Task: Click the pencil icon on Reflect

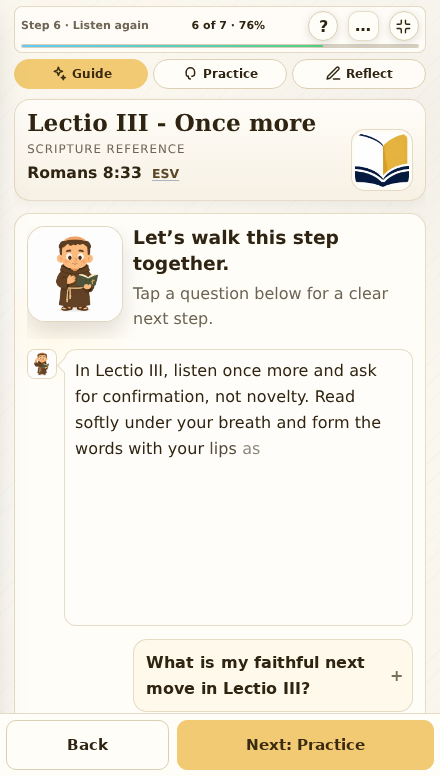Action: 333,74
